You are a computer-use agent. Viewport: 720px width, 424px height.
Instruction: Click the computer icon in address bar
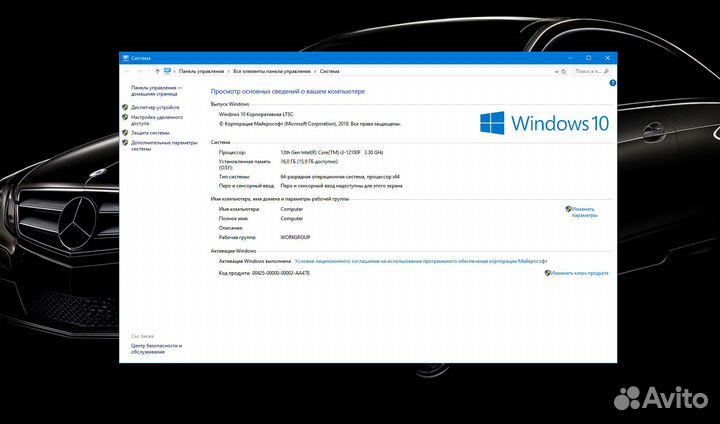[167, 71]
